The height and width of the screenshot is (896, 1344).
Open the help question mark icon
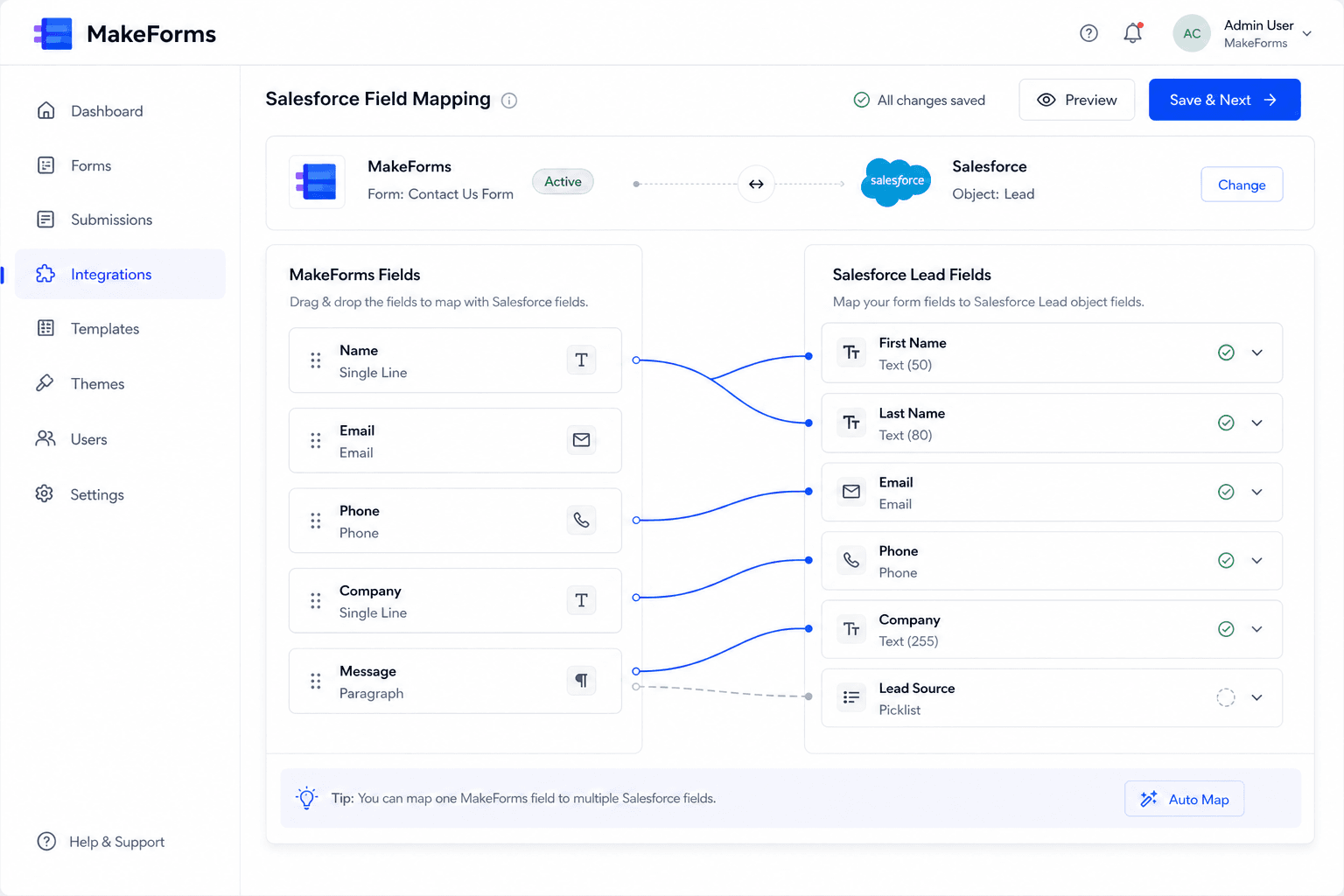pos(1088,33)
